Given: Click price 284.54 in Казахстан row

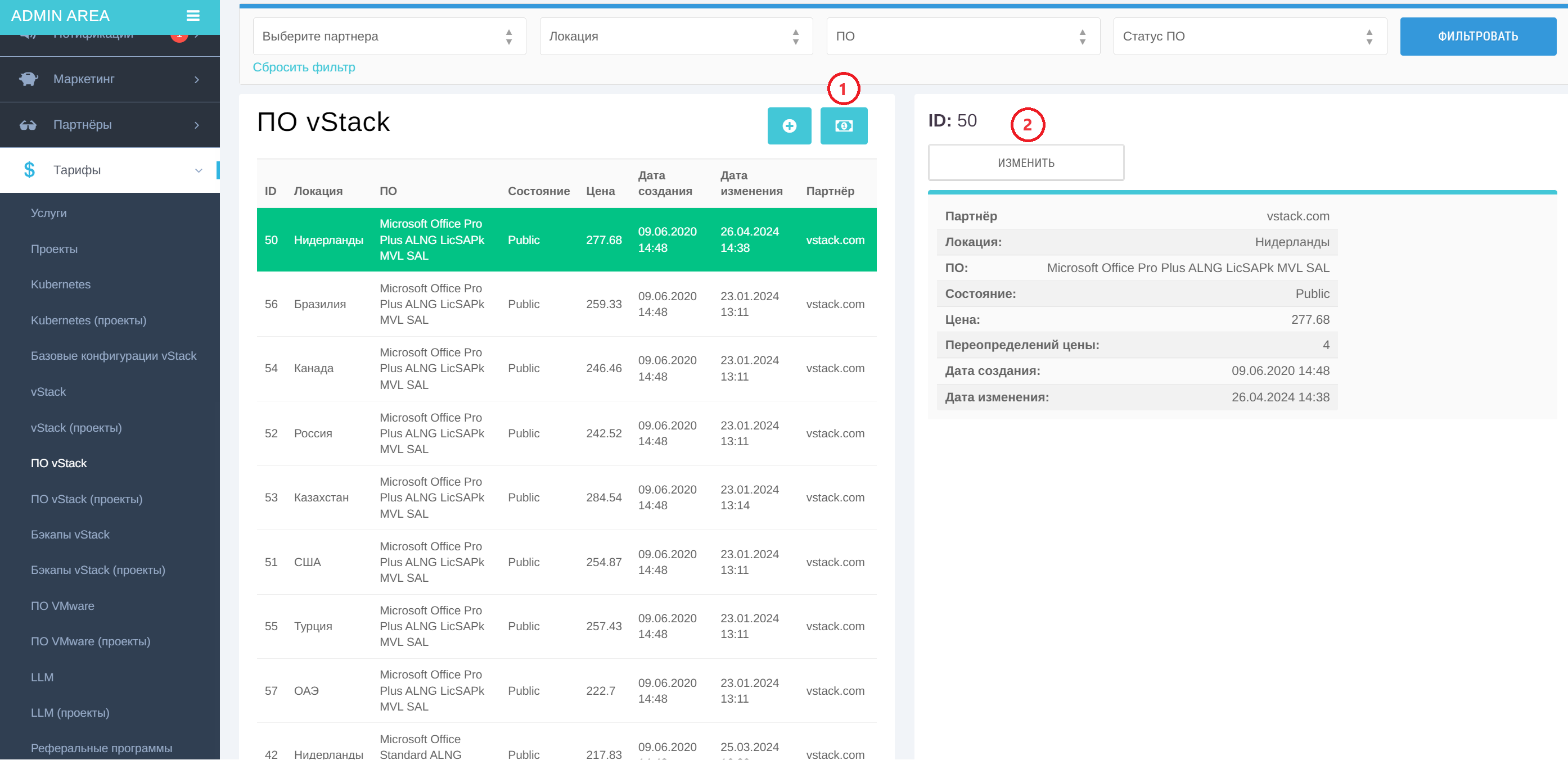Looking at the screenshot, I should 604,497.
